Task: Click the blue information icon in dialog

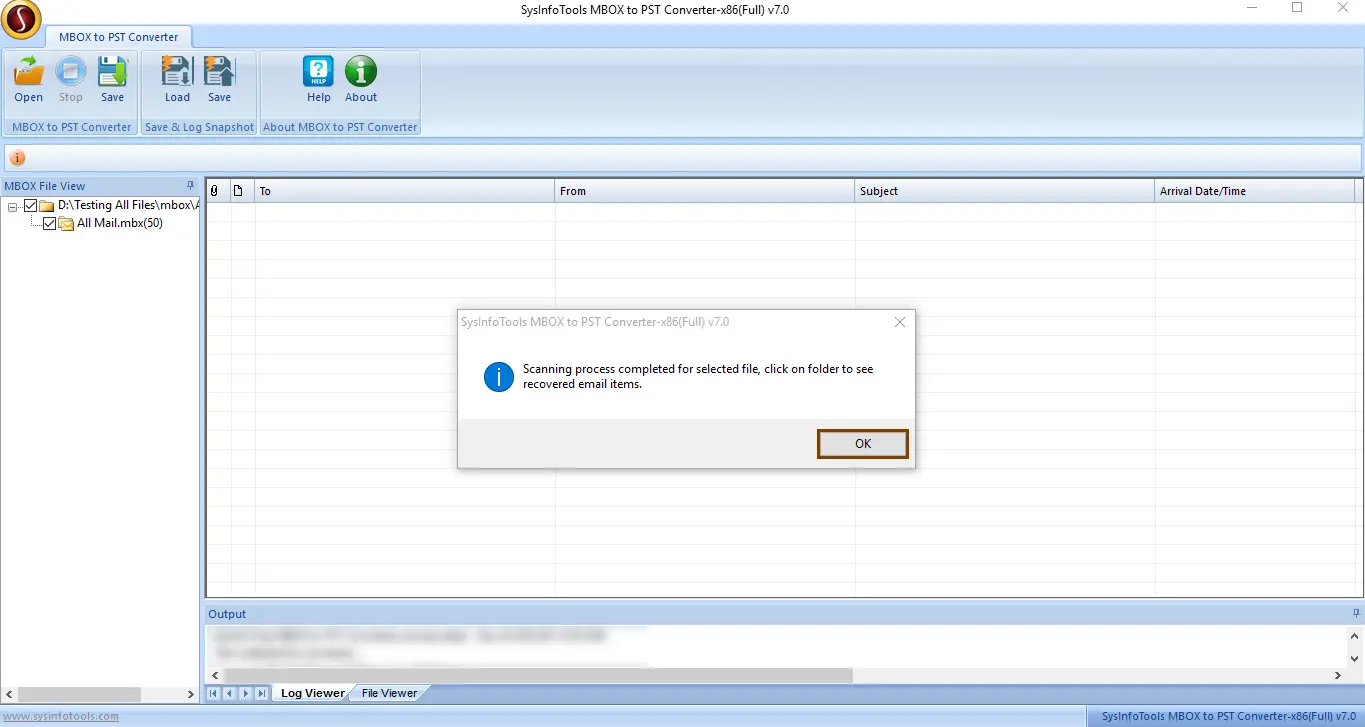Action: [498, 377]
